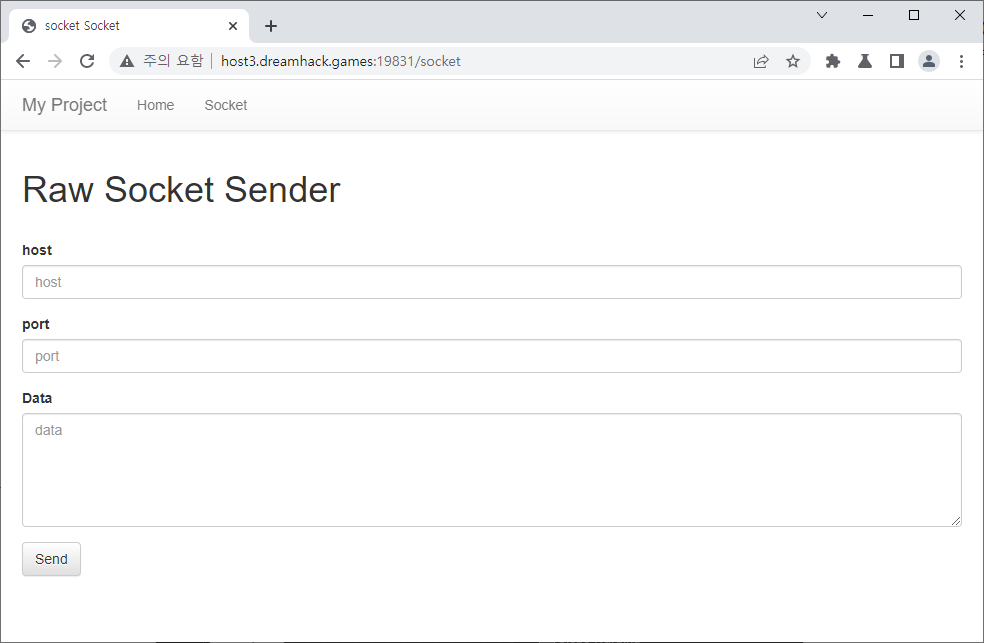This screenshot has width=984, height=643.
Task: Click the not-secure warning icon
Action: coord(127,61)
